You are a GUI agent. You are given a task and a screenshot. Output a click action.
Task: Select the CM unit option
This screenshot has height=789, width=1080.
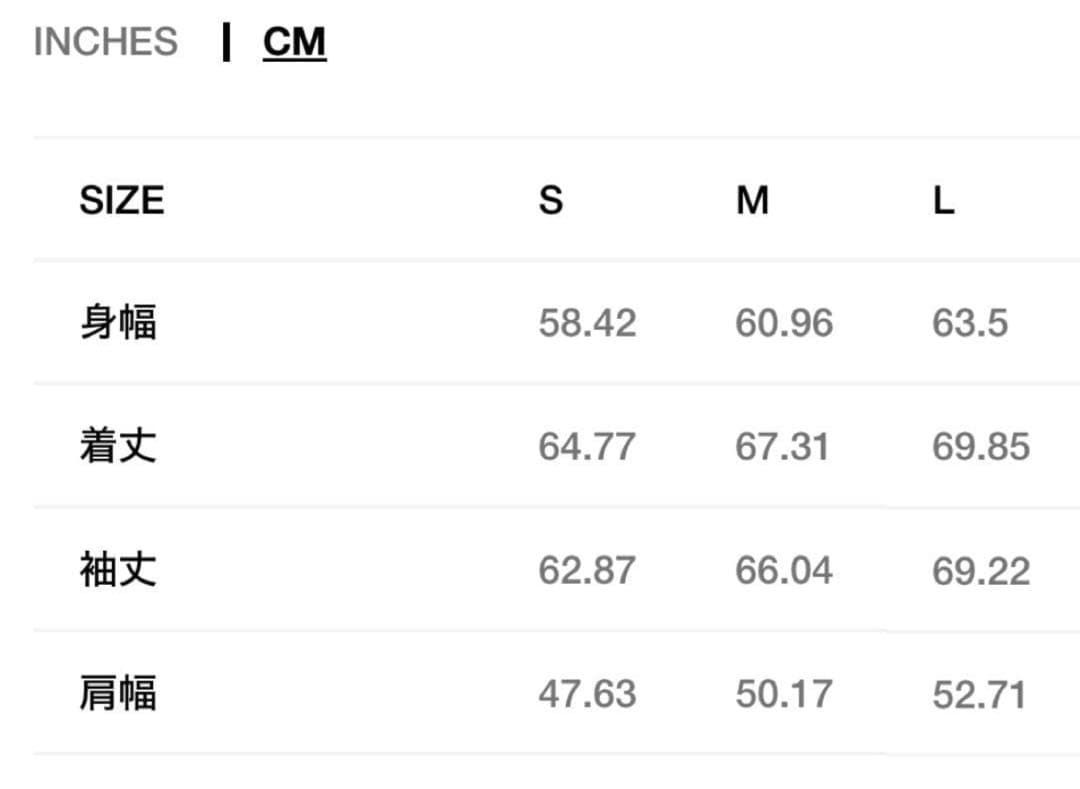(x=294, y=42)
